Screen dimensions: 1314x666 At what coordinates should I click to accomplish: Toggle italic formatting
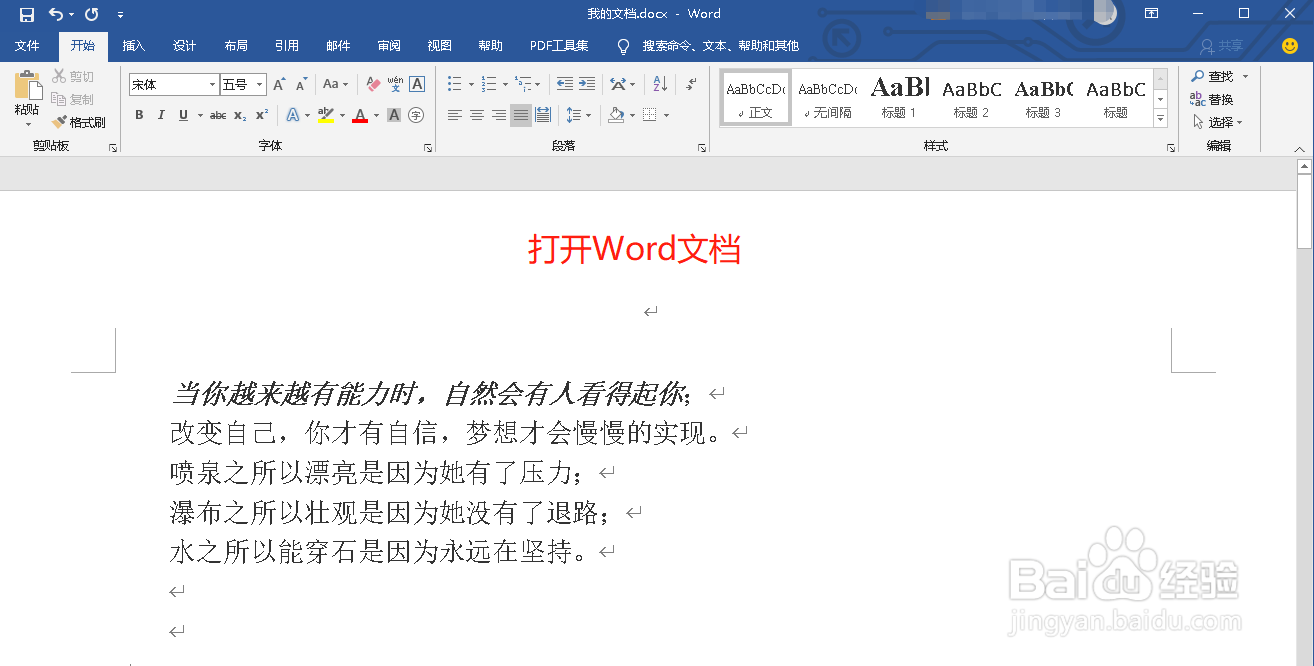click(160, 115)
